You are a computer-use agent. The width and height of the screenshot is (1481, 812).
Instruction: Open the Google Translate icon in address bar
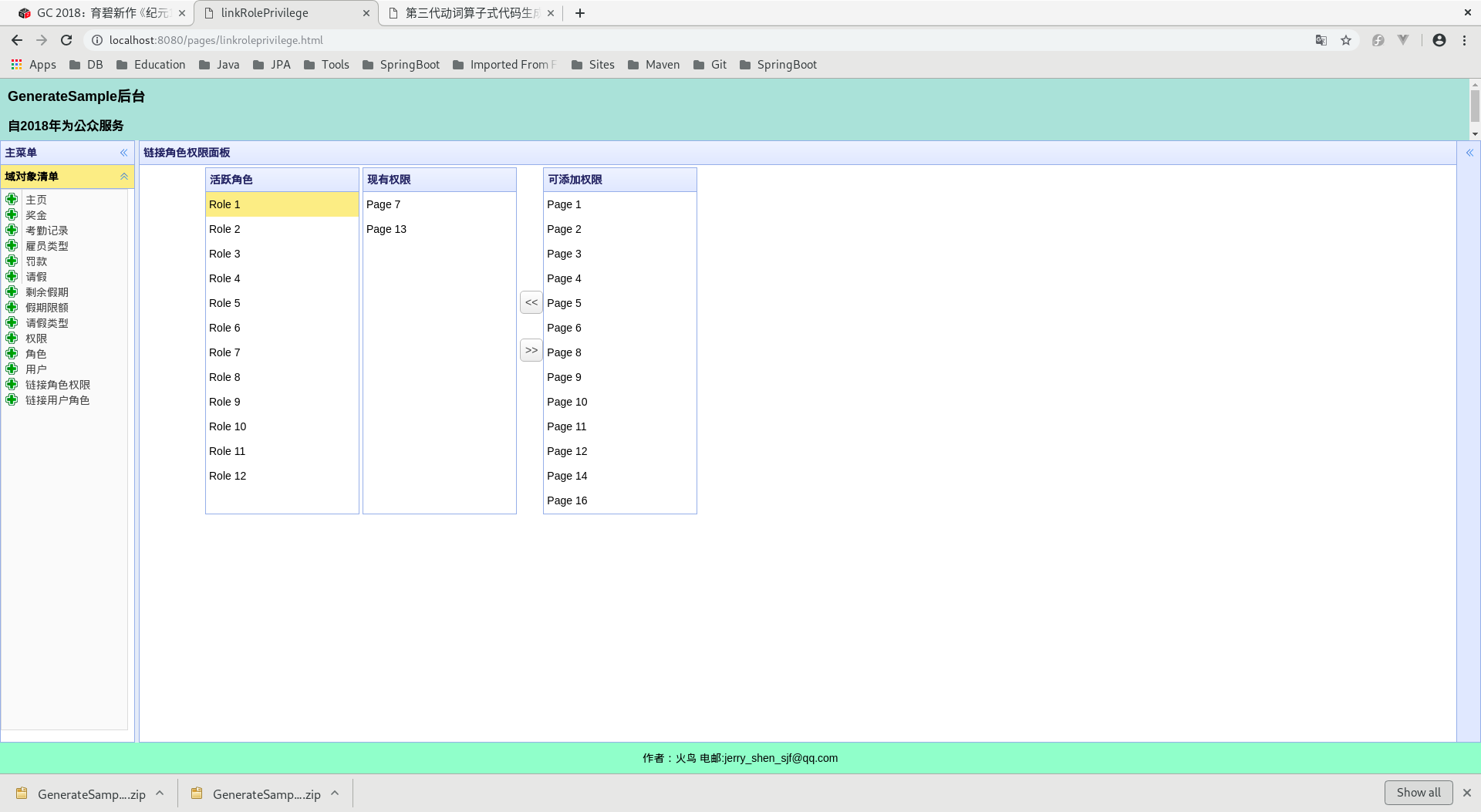click(1321, 40)
